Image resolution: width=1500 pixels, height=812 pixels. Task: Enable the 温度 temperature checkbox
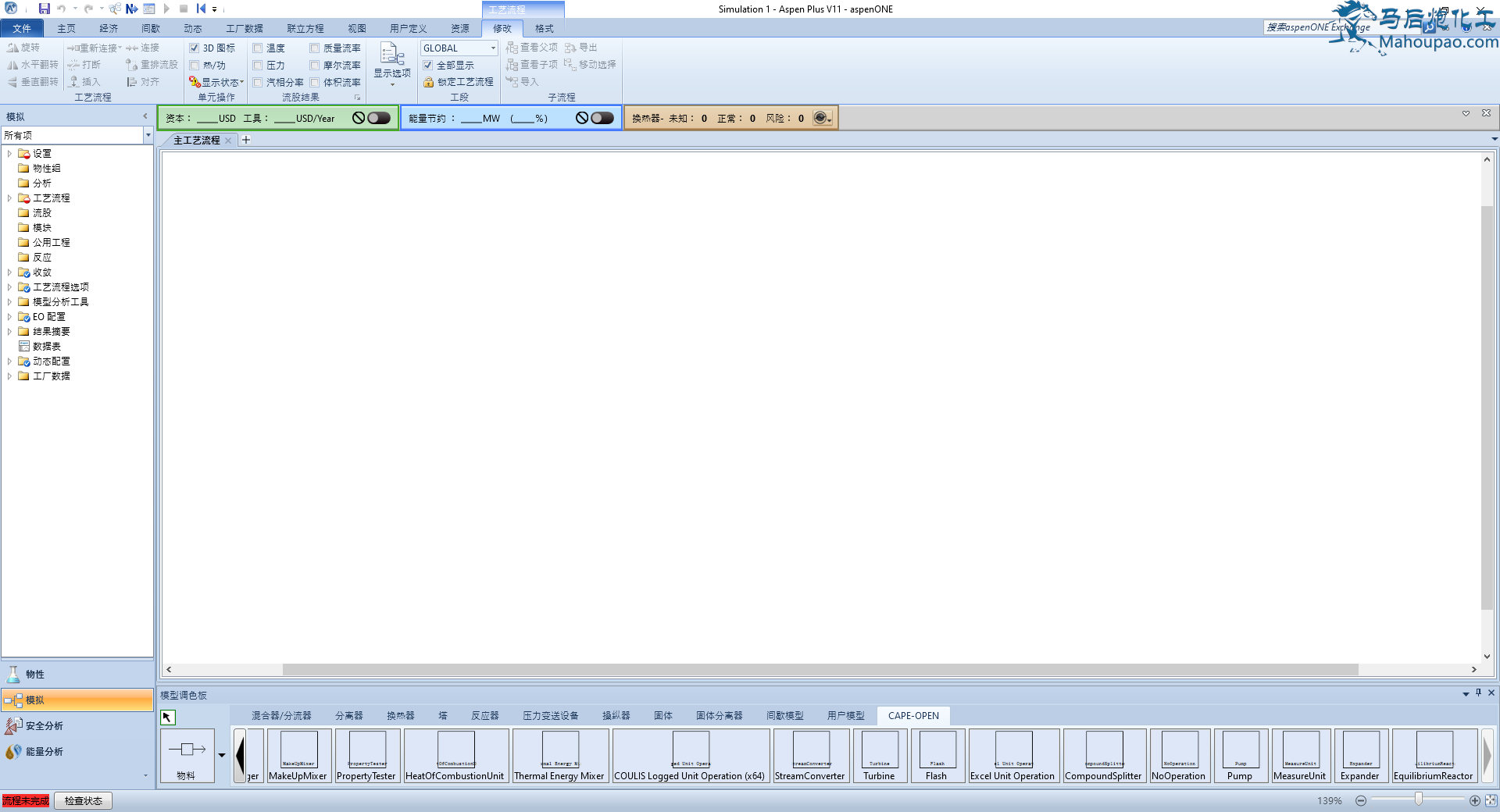(x=258, y=48)
